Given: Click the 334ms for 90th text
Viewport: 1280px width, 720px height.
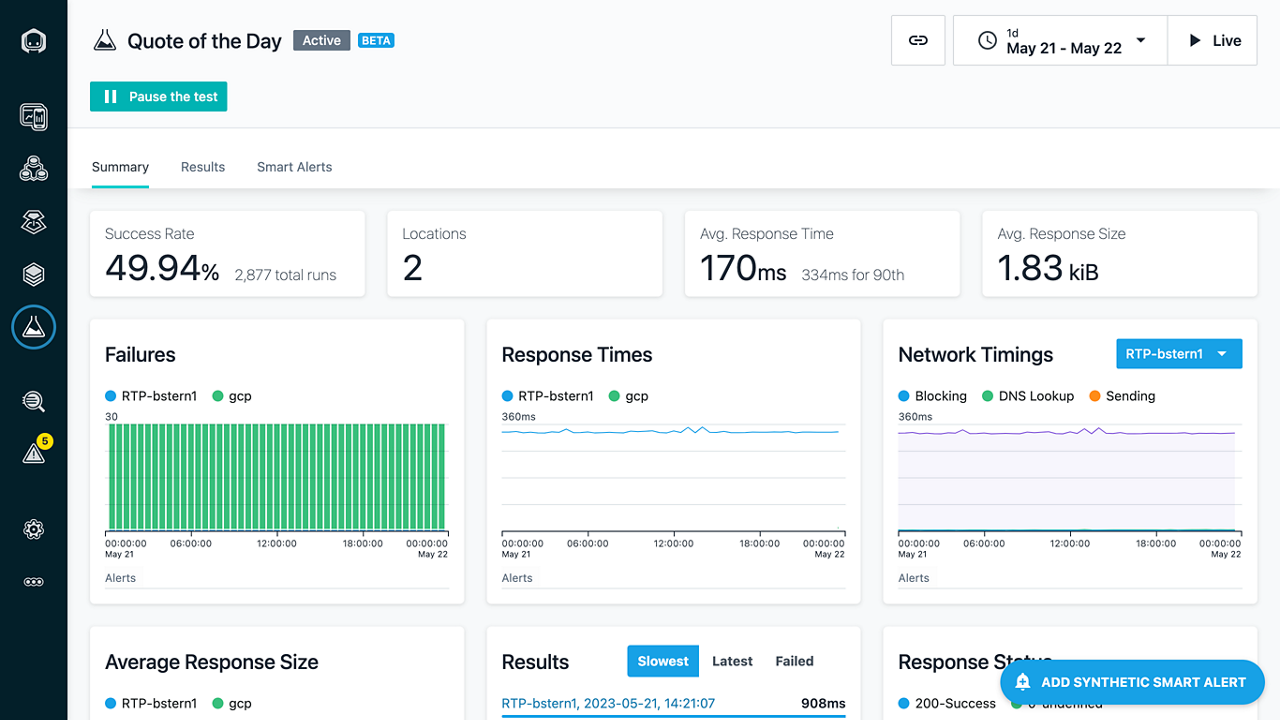Looking at the screenshot, I should coord(853,275).
